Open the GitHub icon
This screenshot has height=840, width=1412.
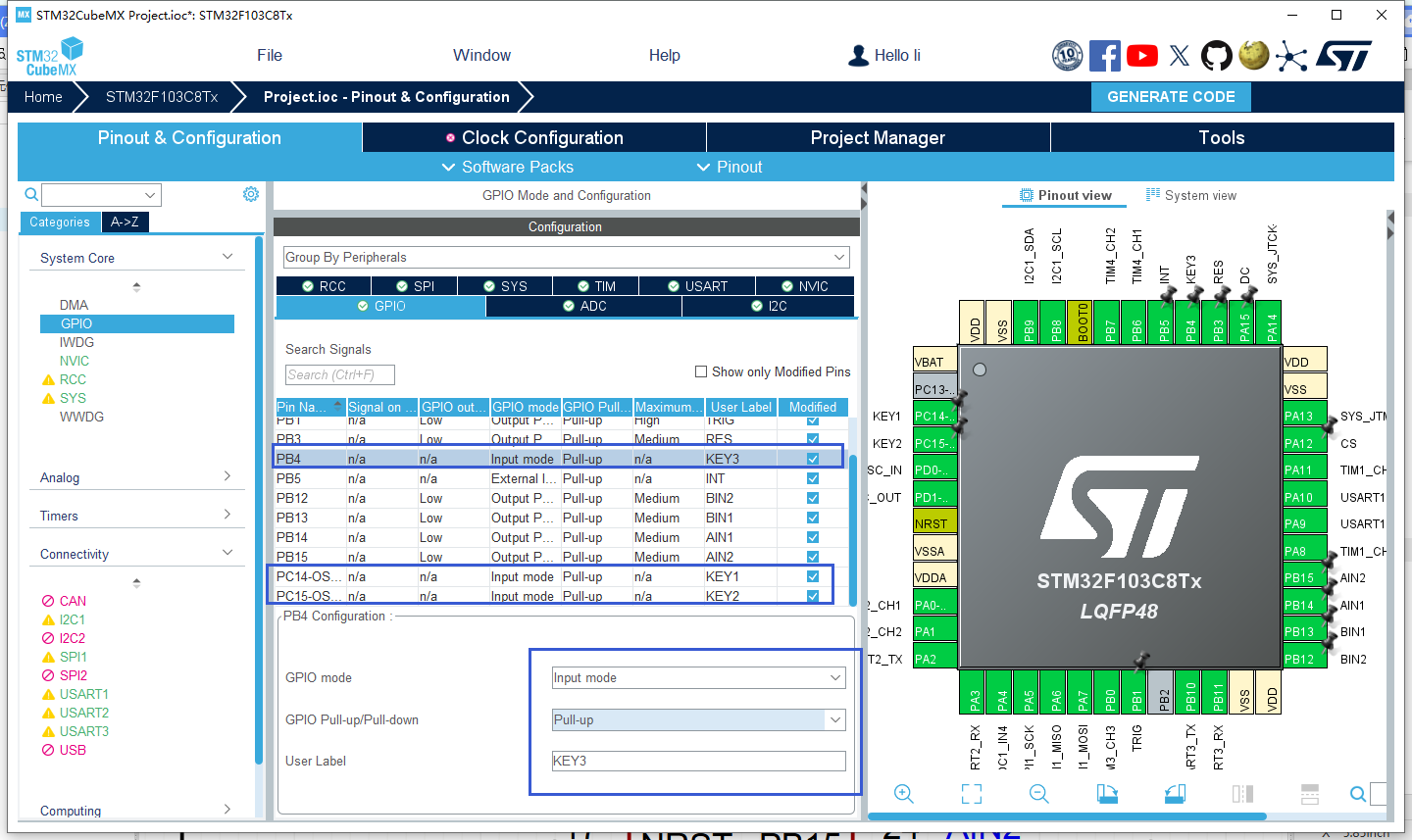coord(1217,56)
